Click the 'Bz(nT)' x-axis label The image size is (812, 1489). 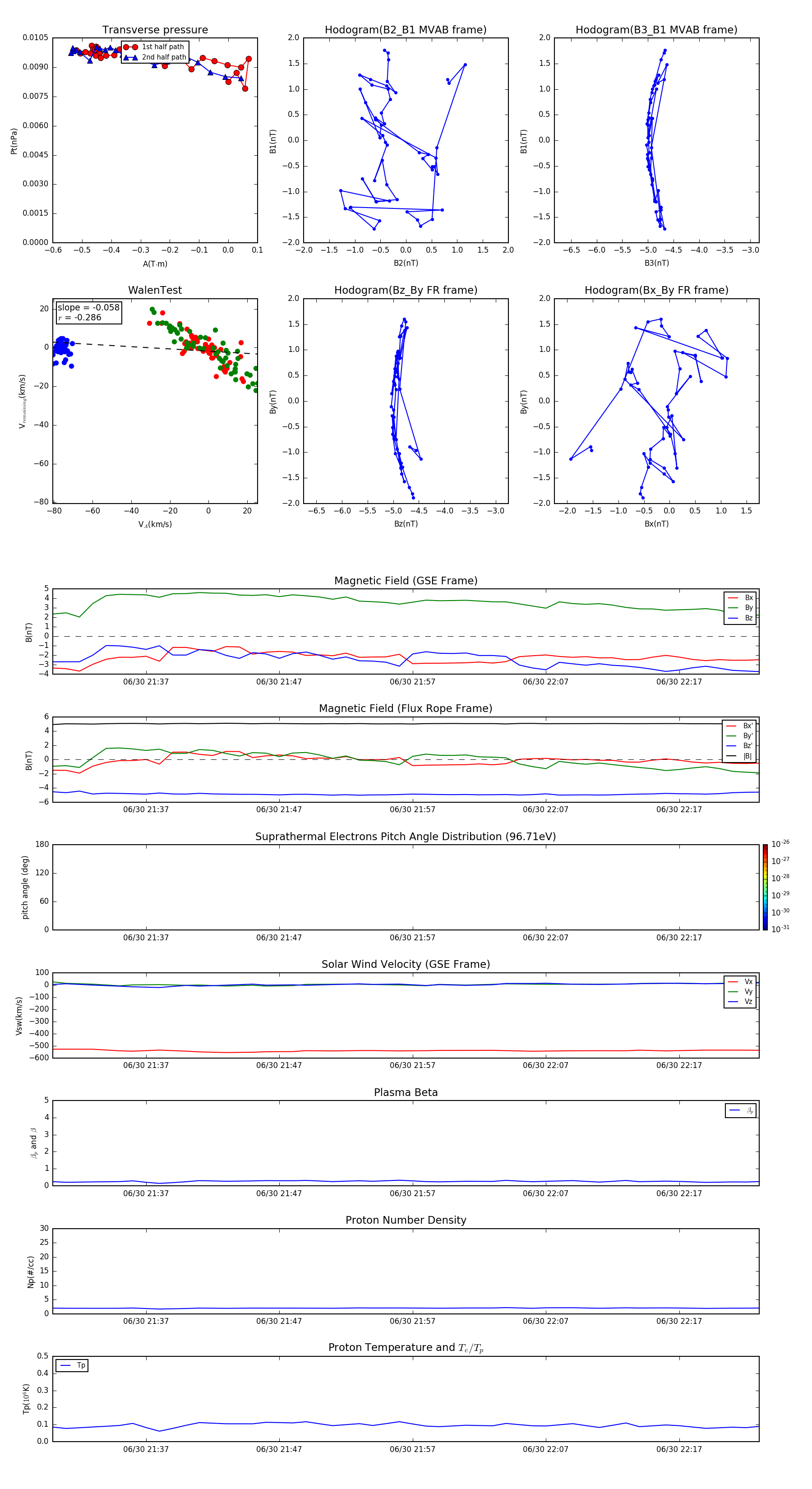pos(406,524)
